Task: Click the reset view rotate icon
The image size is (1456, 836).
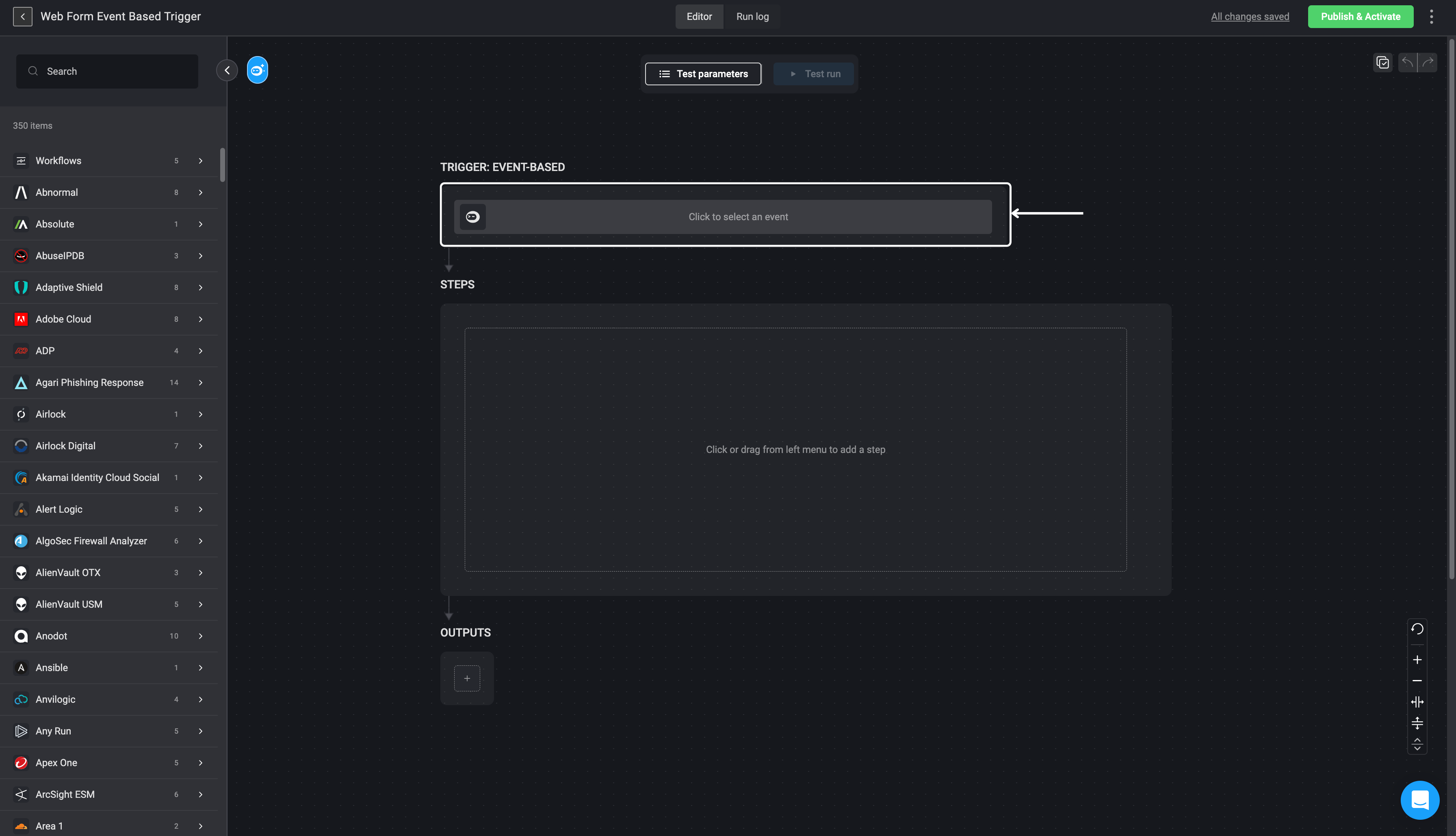Action: [1417, 629]
